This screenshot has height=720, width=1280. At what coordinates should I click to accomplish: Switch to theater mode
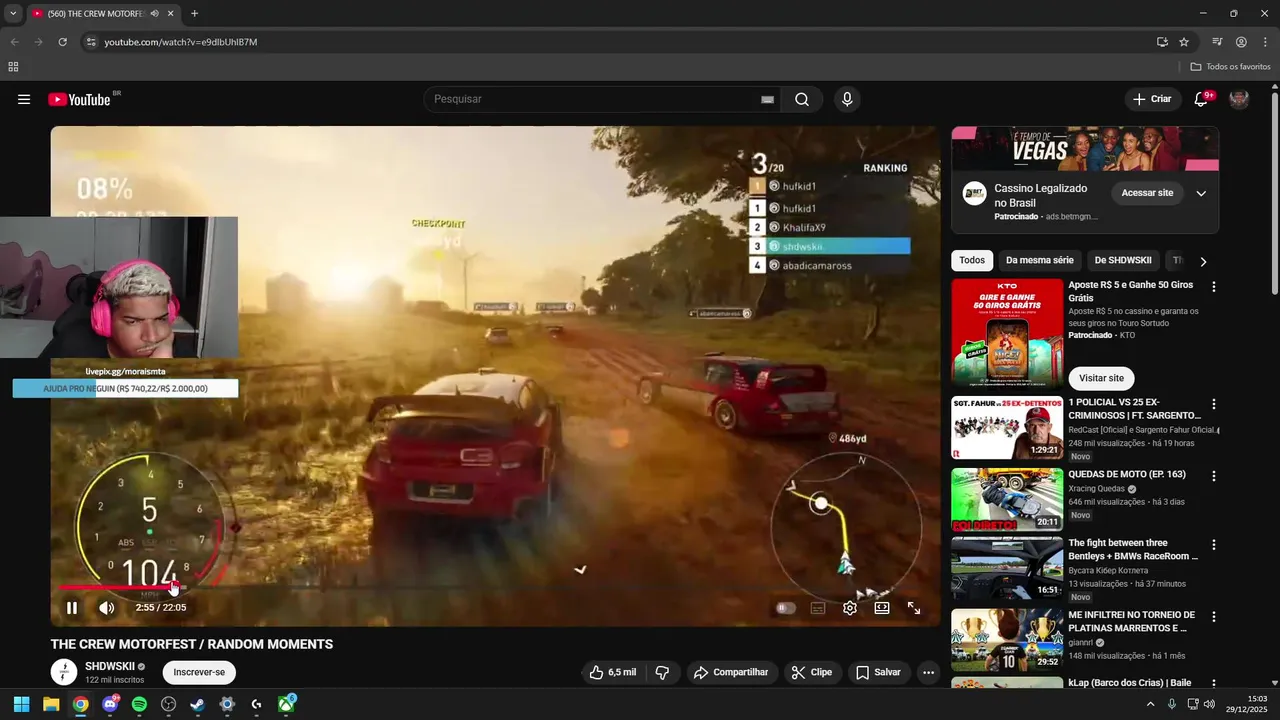pos(882,607)
